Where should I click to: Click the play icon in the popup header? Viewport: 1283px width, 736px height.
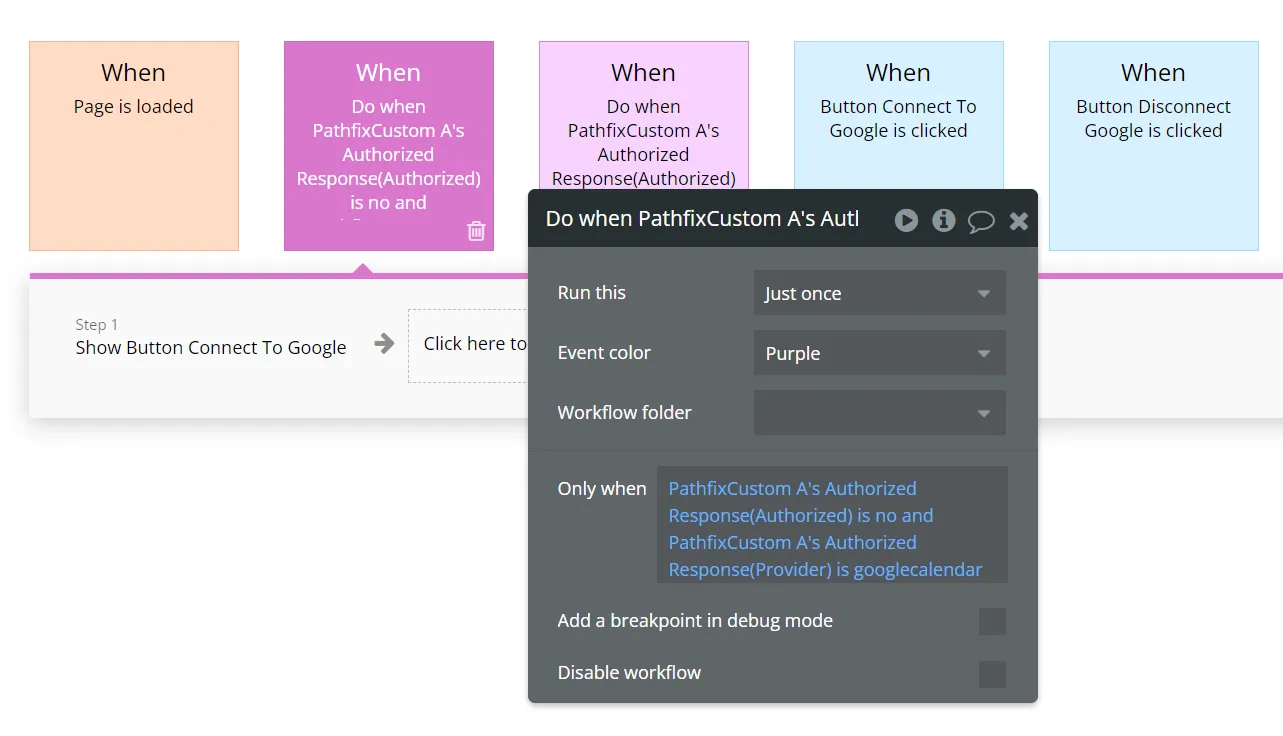click(906, 220)
